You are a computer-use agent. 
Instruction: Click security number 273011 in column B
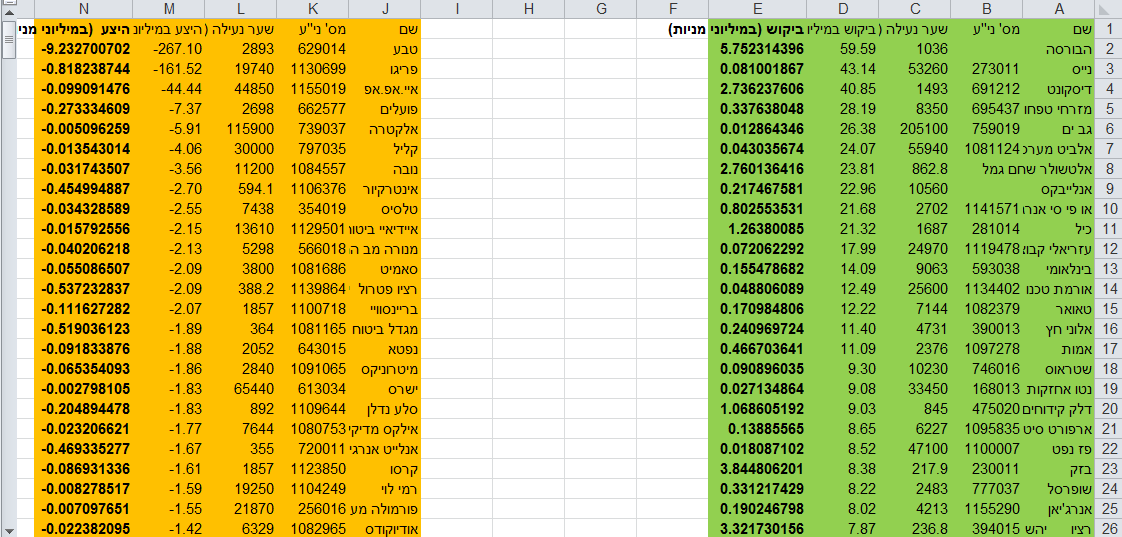pyautogui.click(x=987, y=69)
